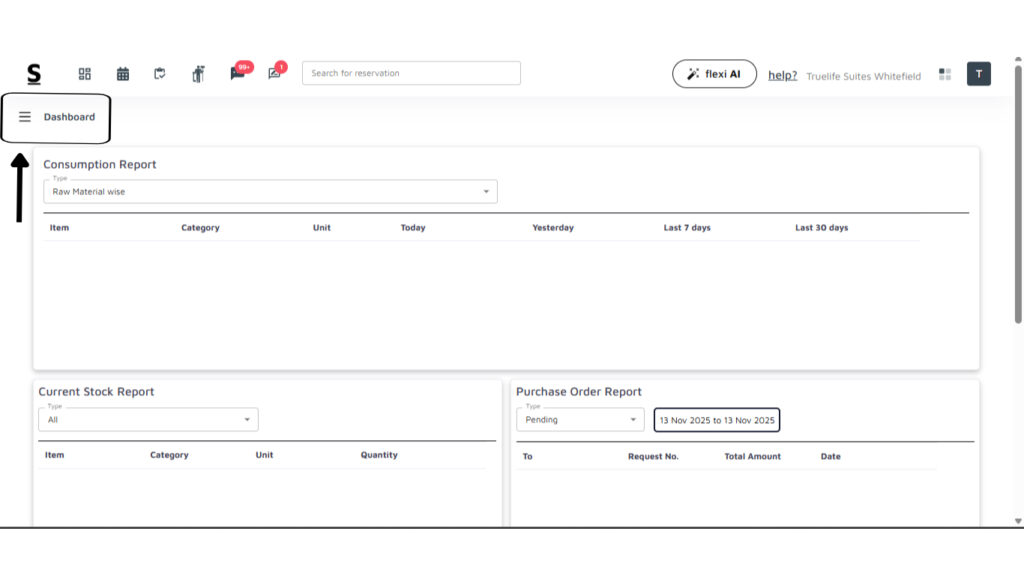1024x576 pixels.
Task: Expand Consumption Report type dropdown
Action: coord(270,192)
